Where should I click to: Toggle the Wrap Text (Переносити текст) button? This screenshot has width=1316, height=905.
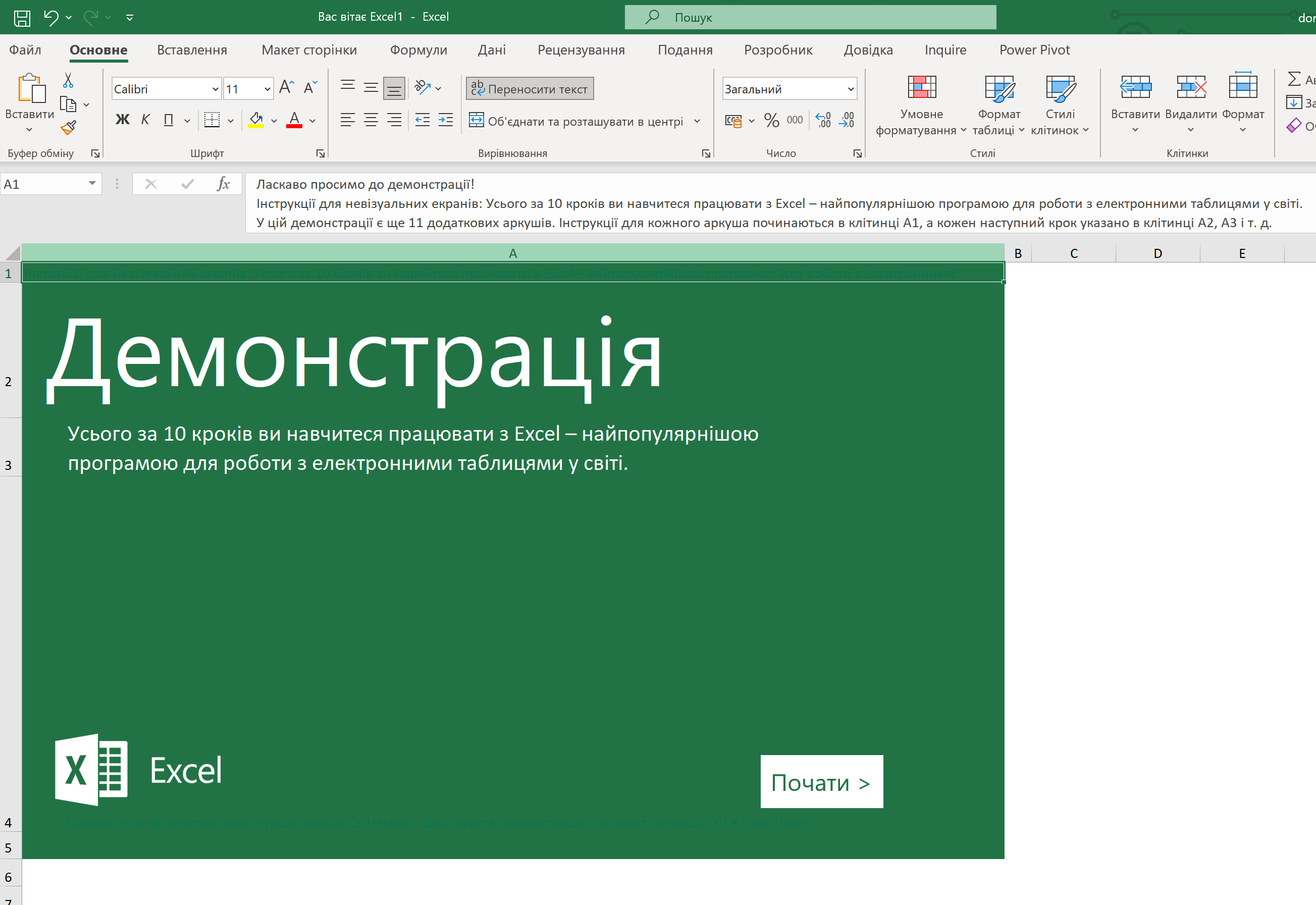coord(530,88)
